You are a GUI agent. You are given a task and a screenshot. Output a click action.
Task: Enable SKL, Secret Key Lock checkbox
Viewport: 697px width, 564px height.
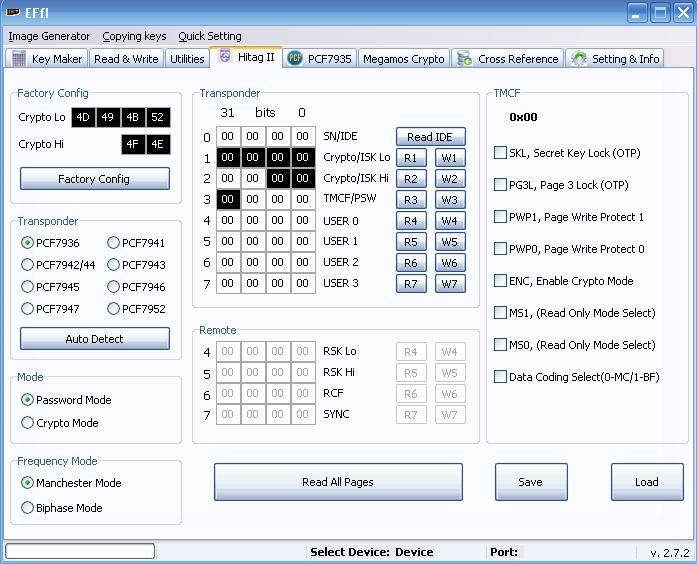[x=500, y=153]
